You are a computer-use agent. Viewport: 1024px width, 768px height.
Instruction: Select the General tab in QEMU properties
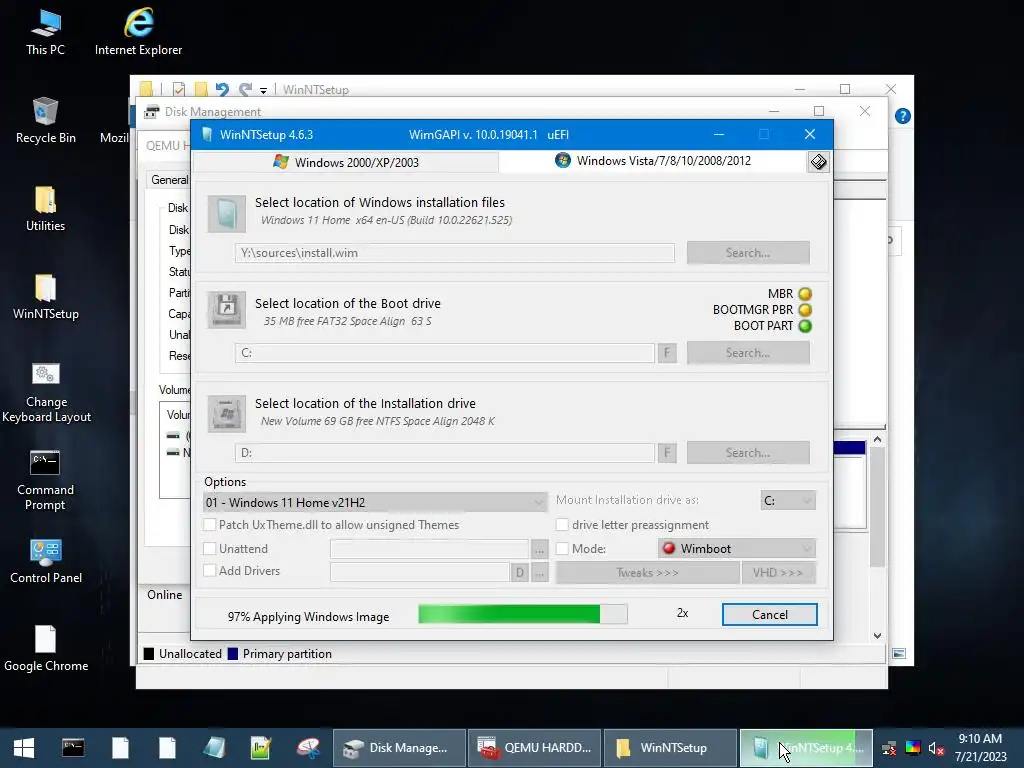click(x=169, y=180)
